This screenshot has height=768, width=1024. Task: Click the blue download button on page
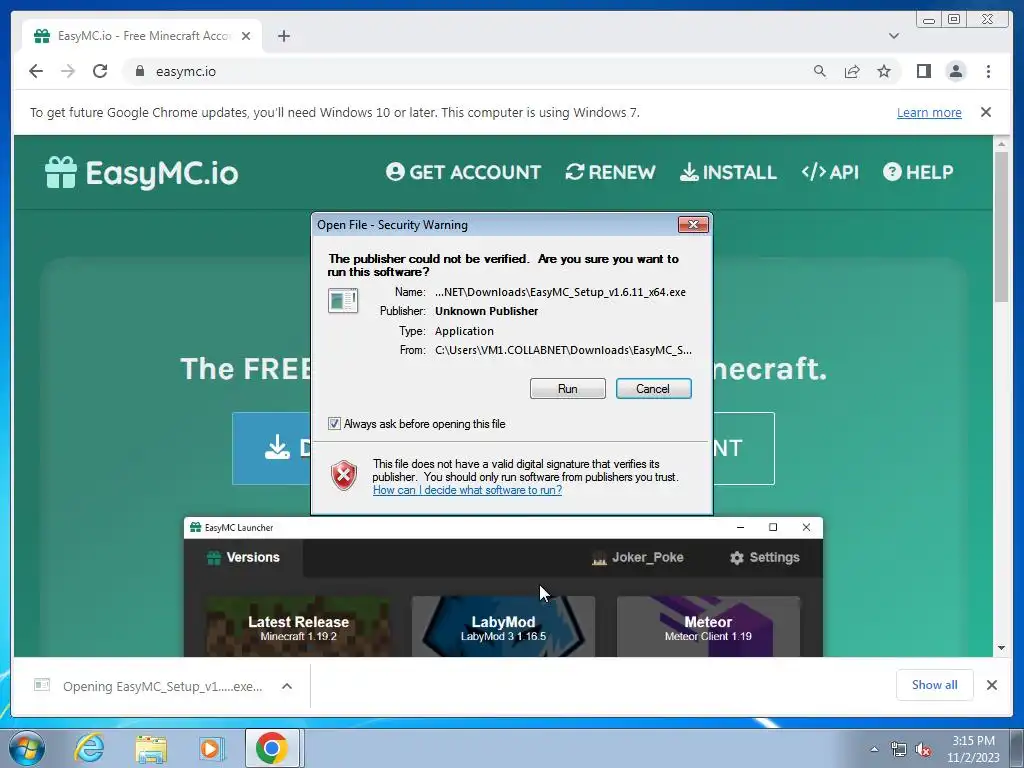pos(272,448)
